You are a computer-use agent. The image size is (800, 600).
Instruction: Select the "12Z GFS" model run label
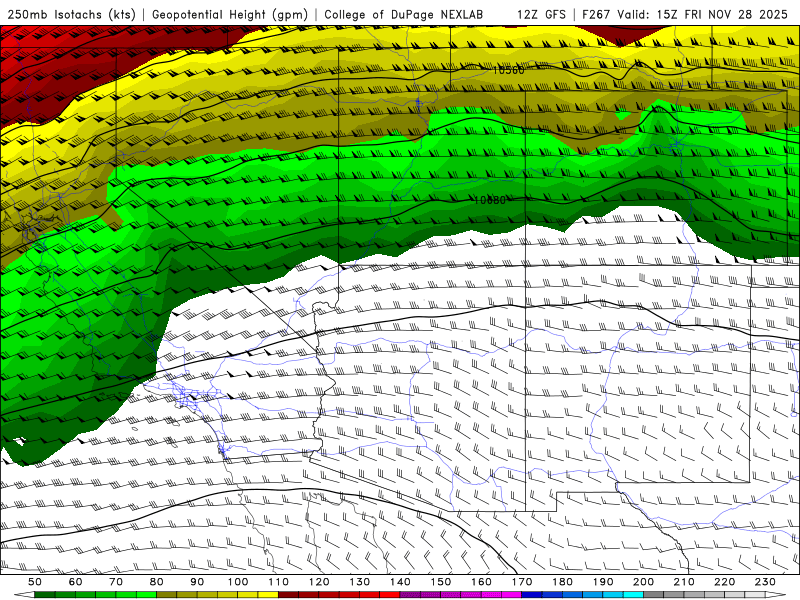(x=541, y=14)
